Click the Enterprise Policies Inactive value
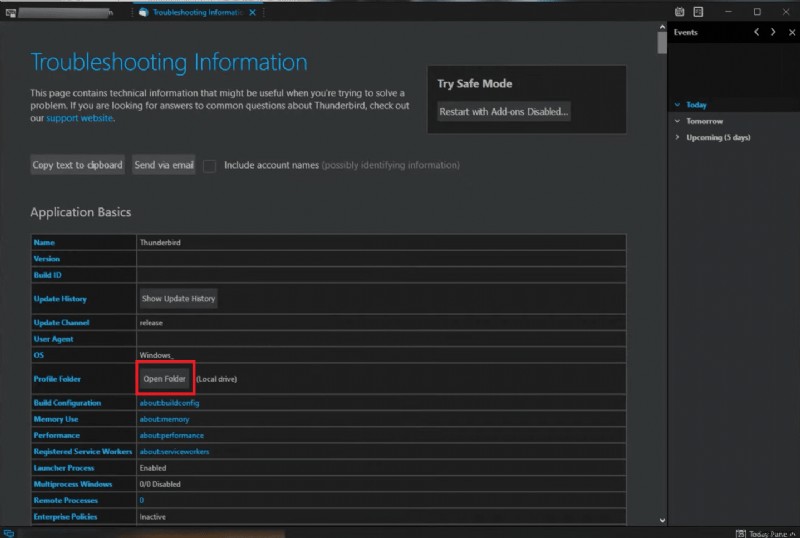Image resolution: width=800 pixels, height=538 pixels. coord(153,517)
